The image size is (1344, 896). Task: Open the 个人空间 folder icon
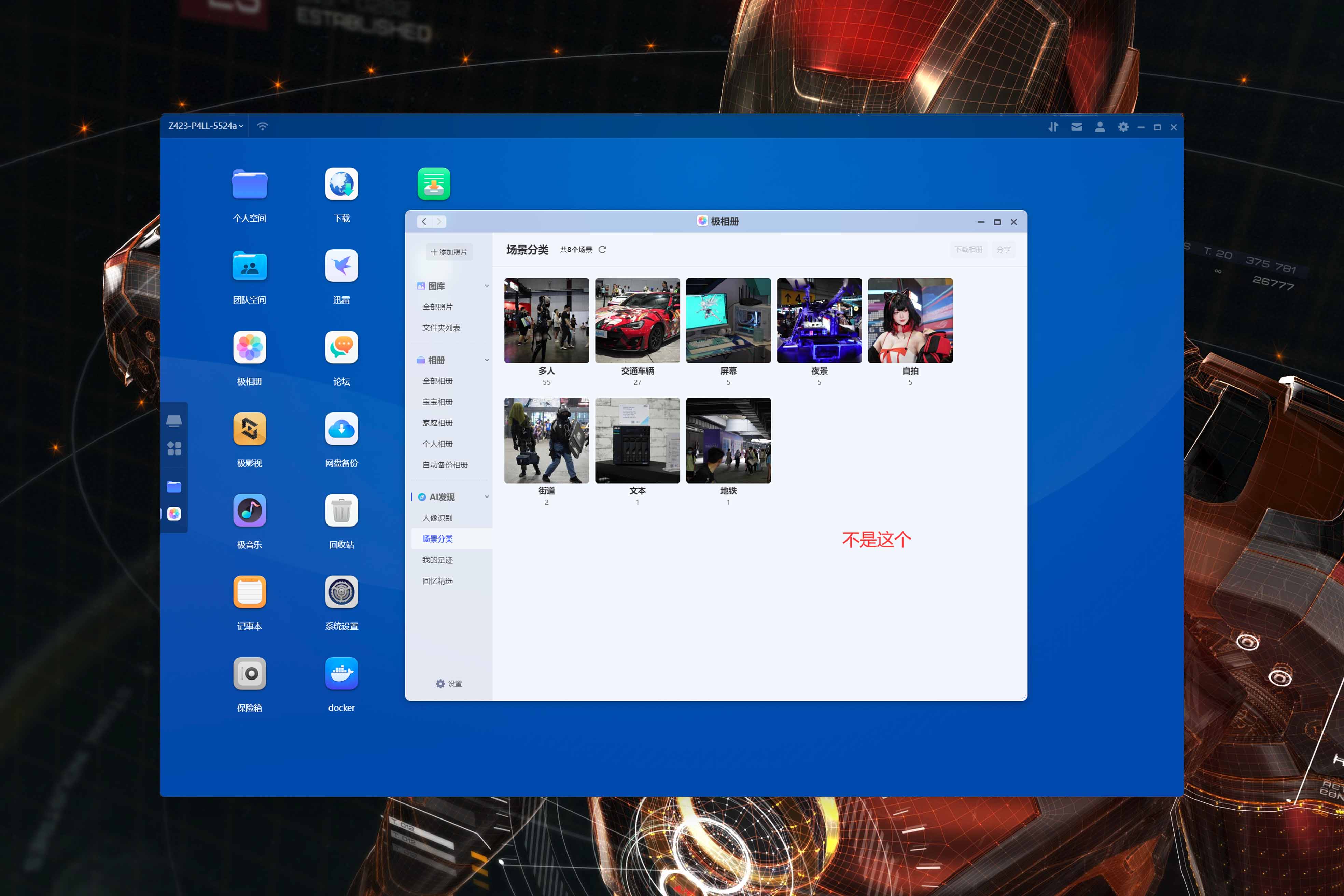coord(250,184)
